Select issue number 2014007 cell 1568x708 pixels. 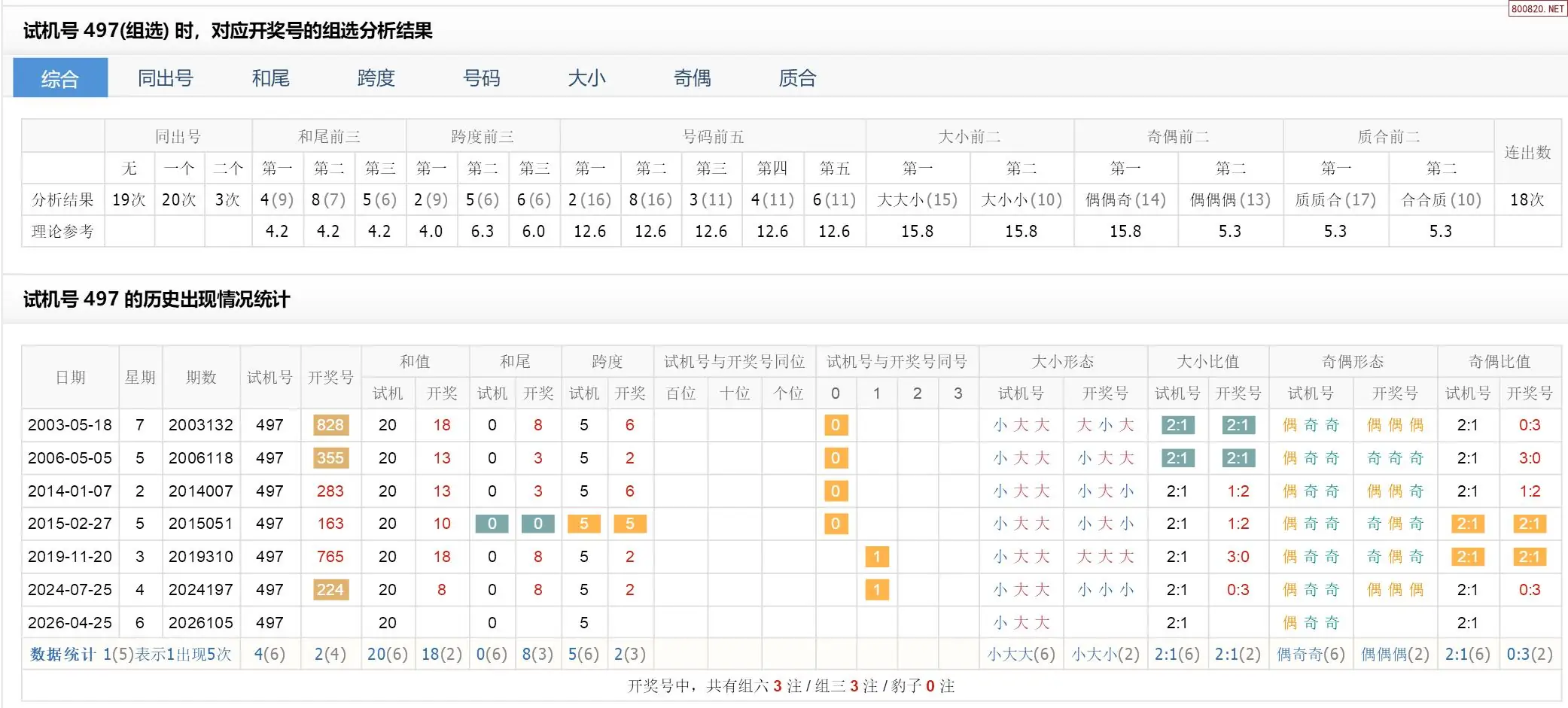tap(200, 491)
